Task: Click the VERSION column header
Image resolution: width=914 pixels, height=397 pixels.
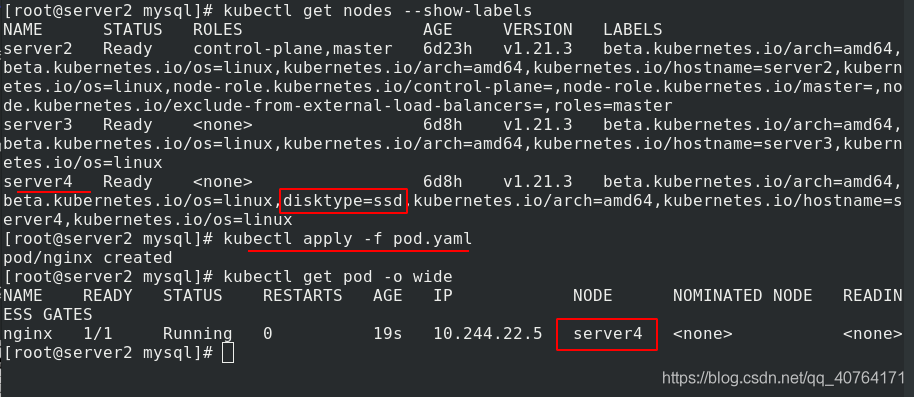Action: click(537, 29)
